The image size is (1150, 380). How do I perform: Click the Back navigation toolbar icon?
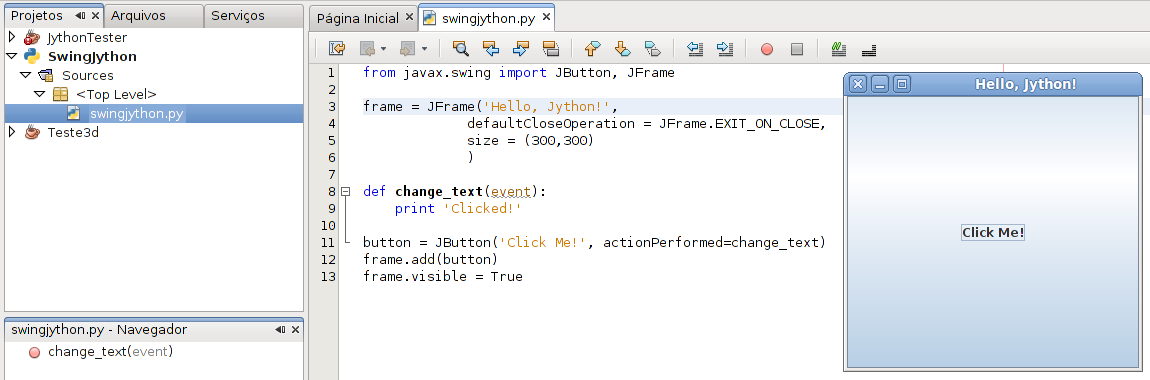(367, 49)
